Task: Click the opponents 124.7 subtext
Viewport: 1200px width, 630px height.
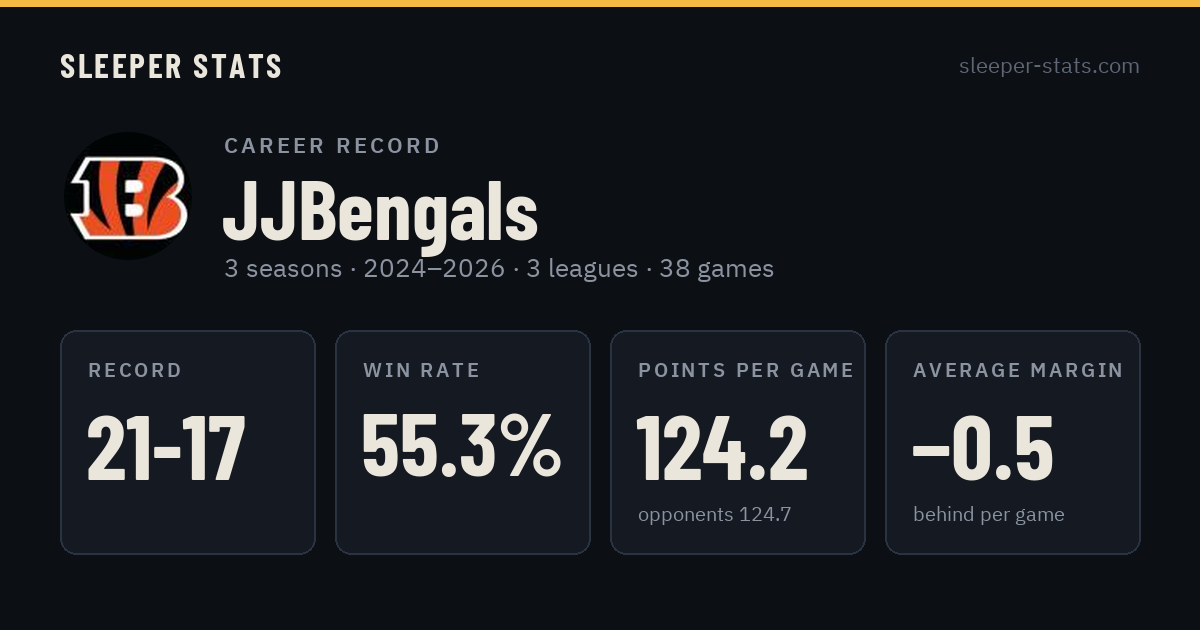Action: coord(715,515)
